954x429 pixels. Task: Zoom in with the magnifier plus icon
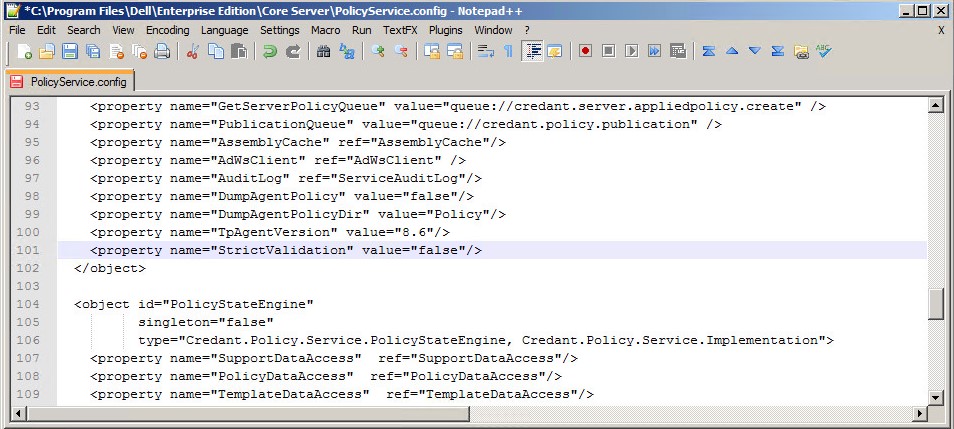click(x=378, y=52)
